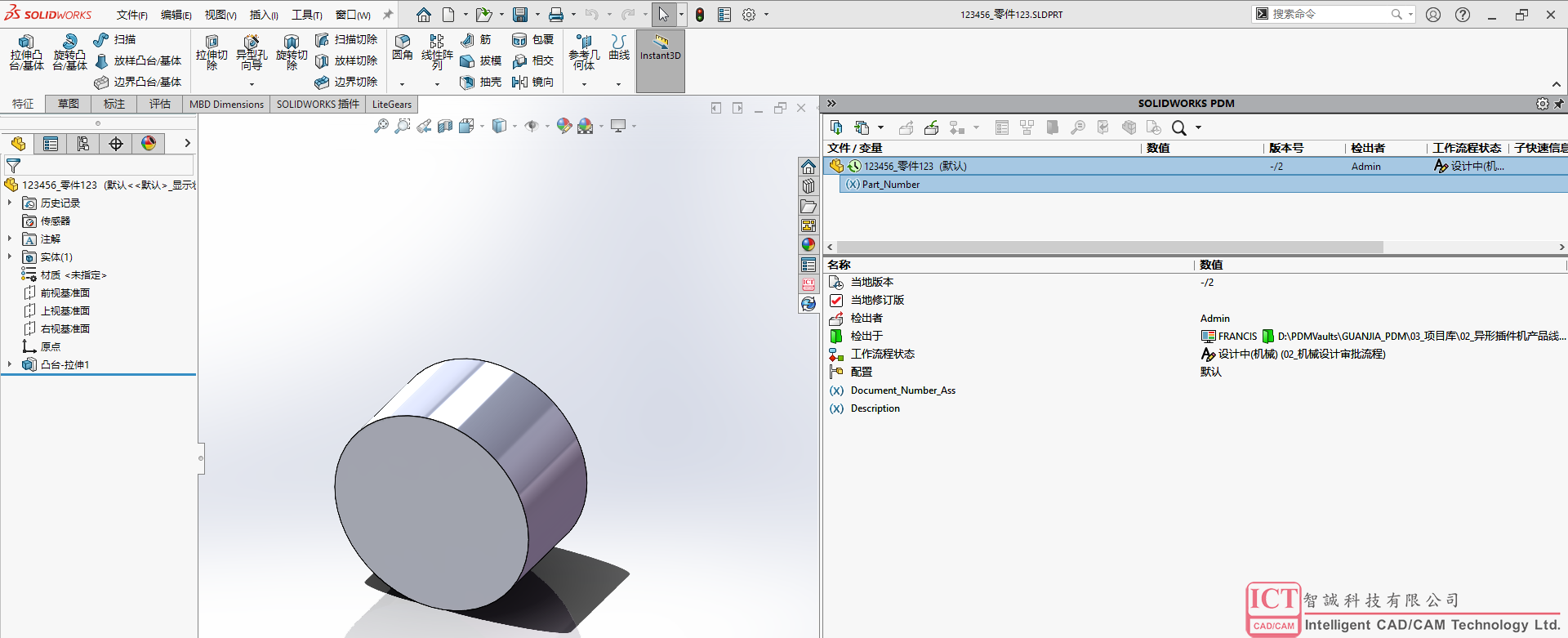Click the 工作流程状态 column header
Screen dimensions: 1568x638
1467,148
